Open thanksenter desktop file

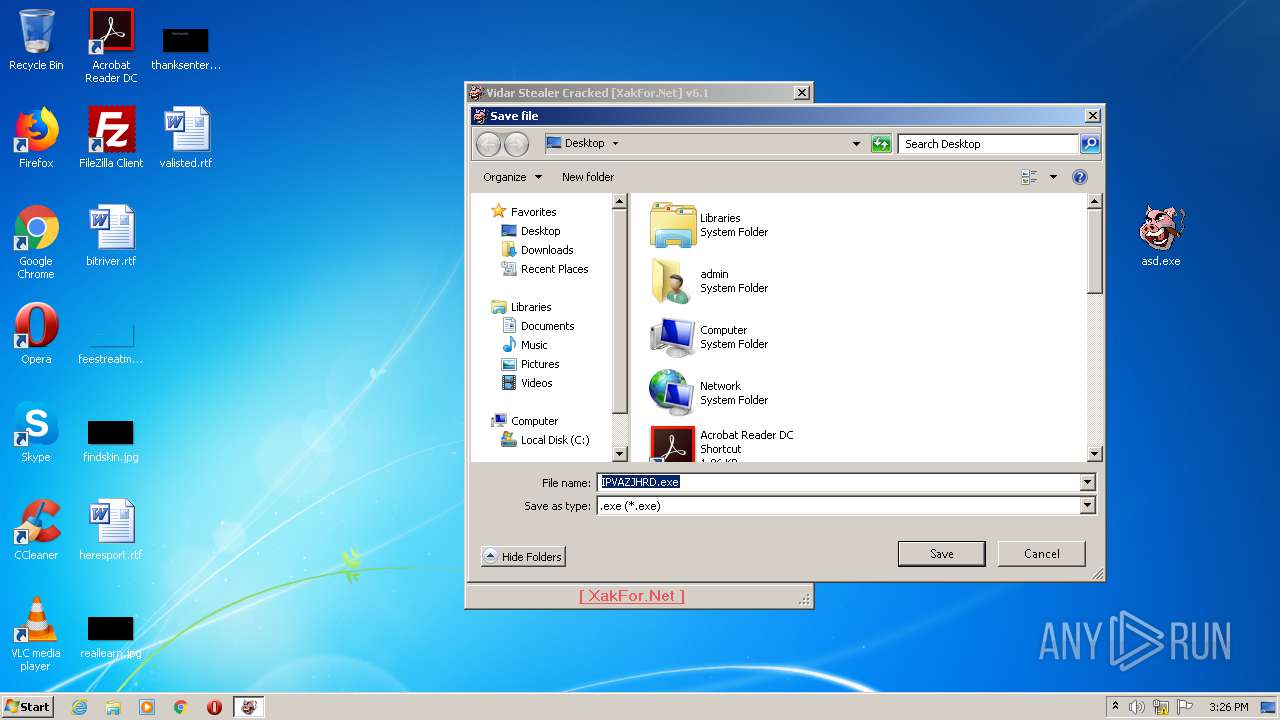pos(186,47)
